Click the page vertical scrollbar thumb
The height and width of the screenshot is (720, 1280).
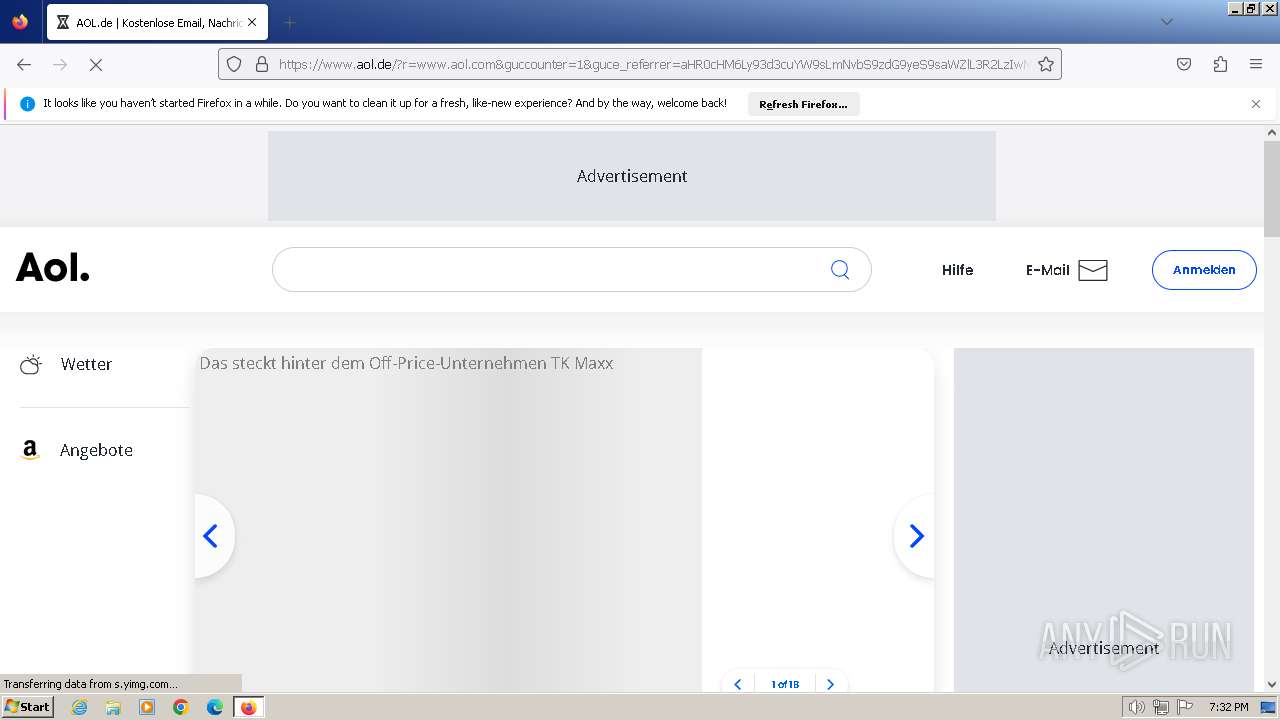[x=1272, y=189]
